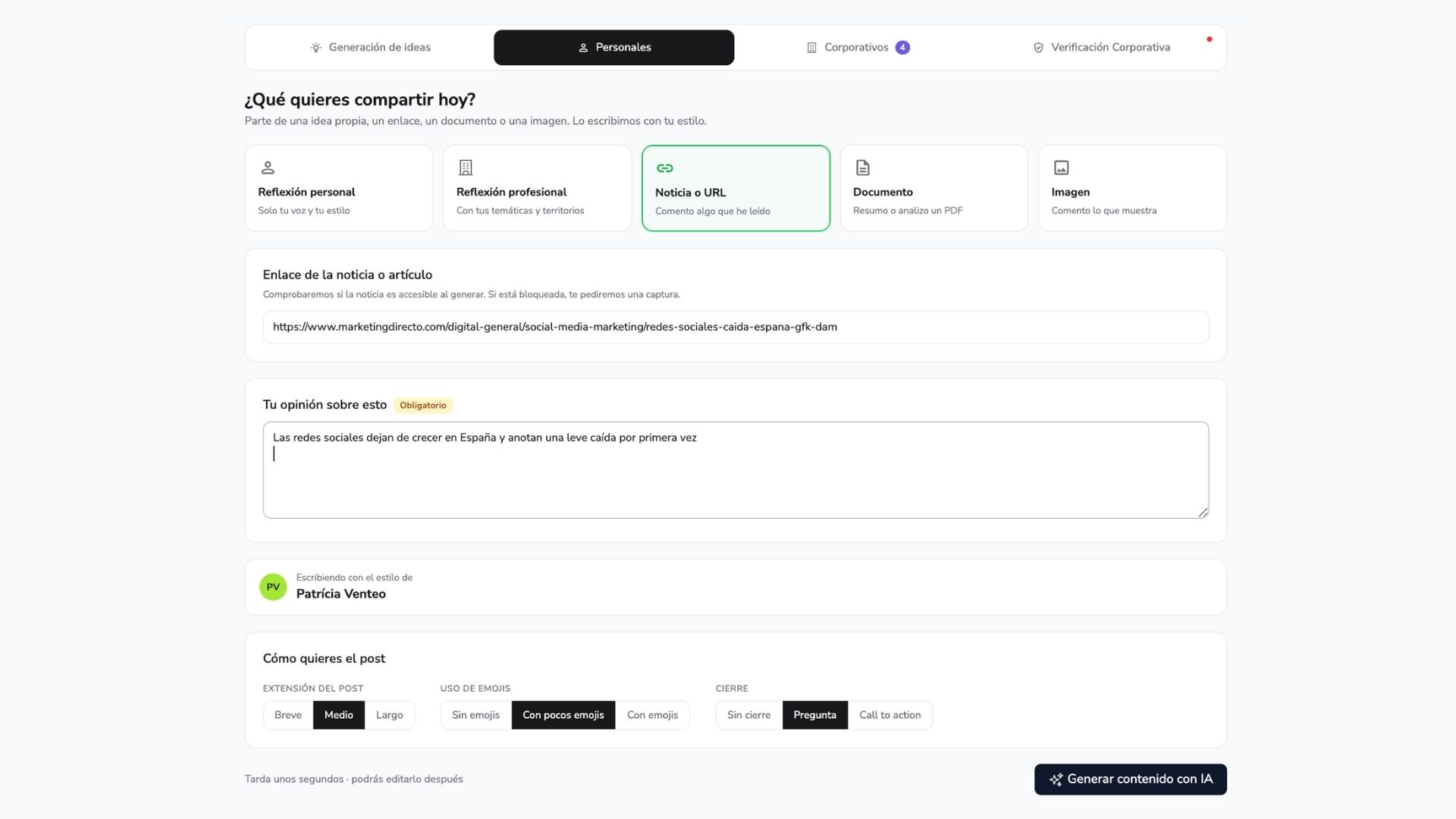
Task: Click the Obligatorio badge
Action: (x=422, y=406)
